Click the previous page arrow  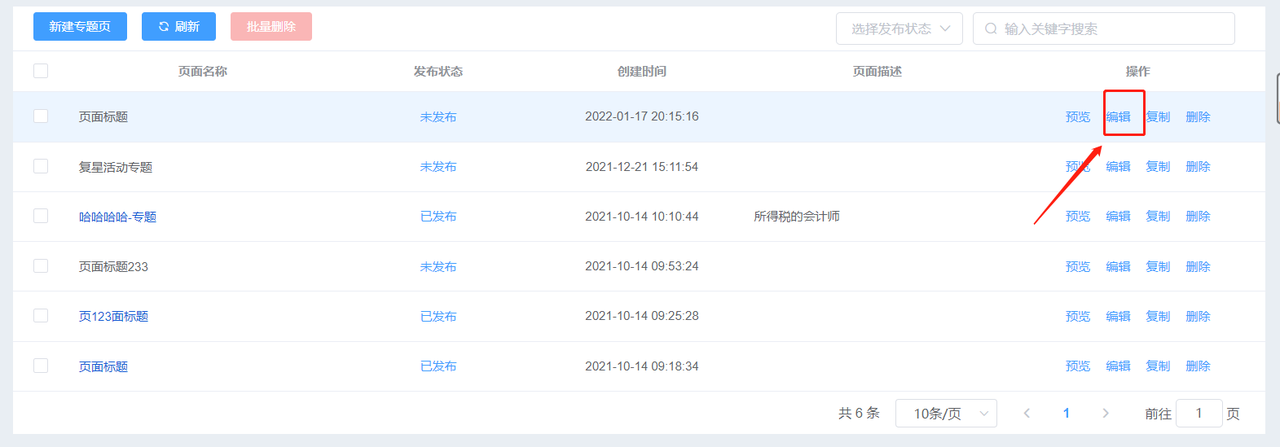[1027, 413]
